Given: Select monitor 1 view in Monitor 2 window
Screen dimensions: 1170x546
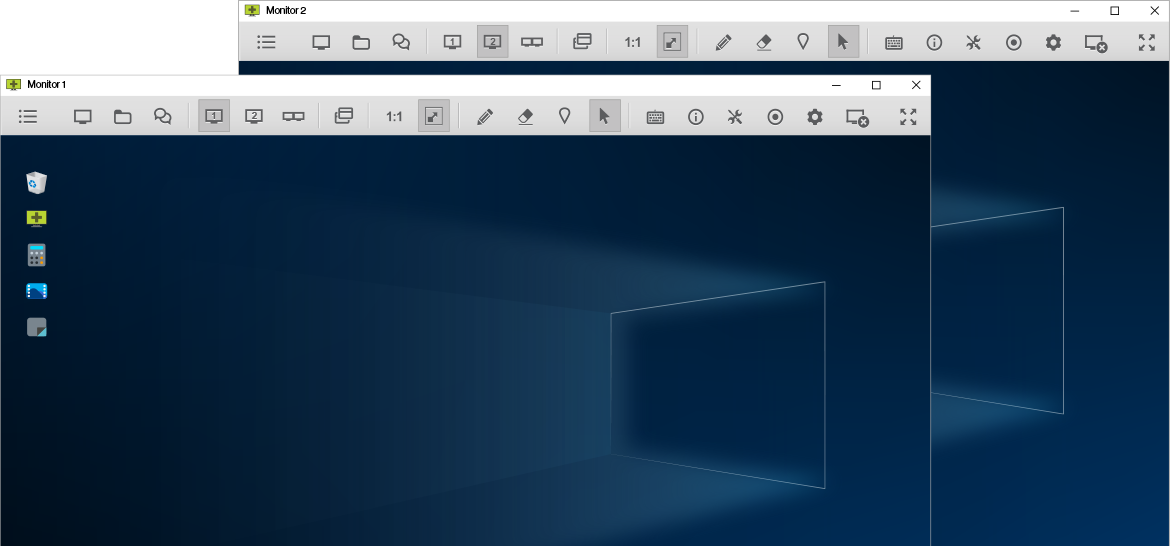Looking at the screenshot, I should tap(452, 43).
